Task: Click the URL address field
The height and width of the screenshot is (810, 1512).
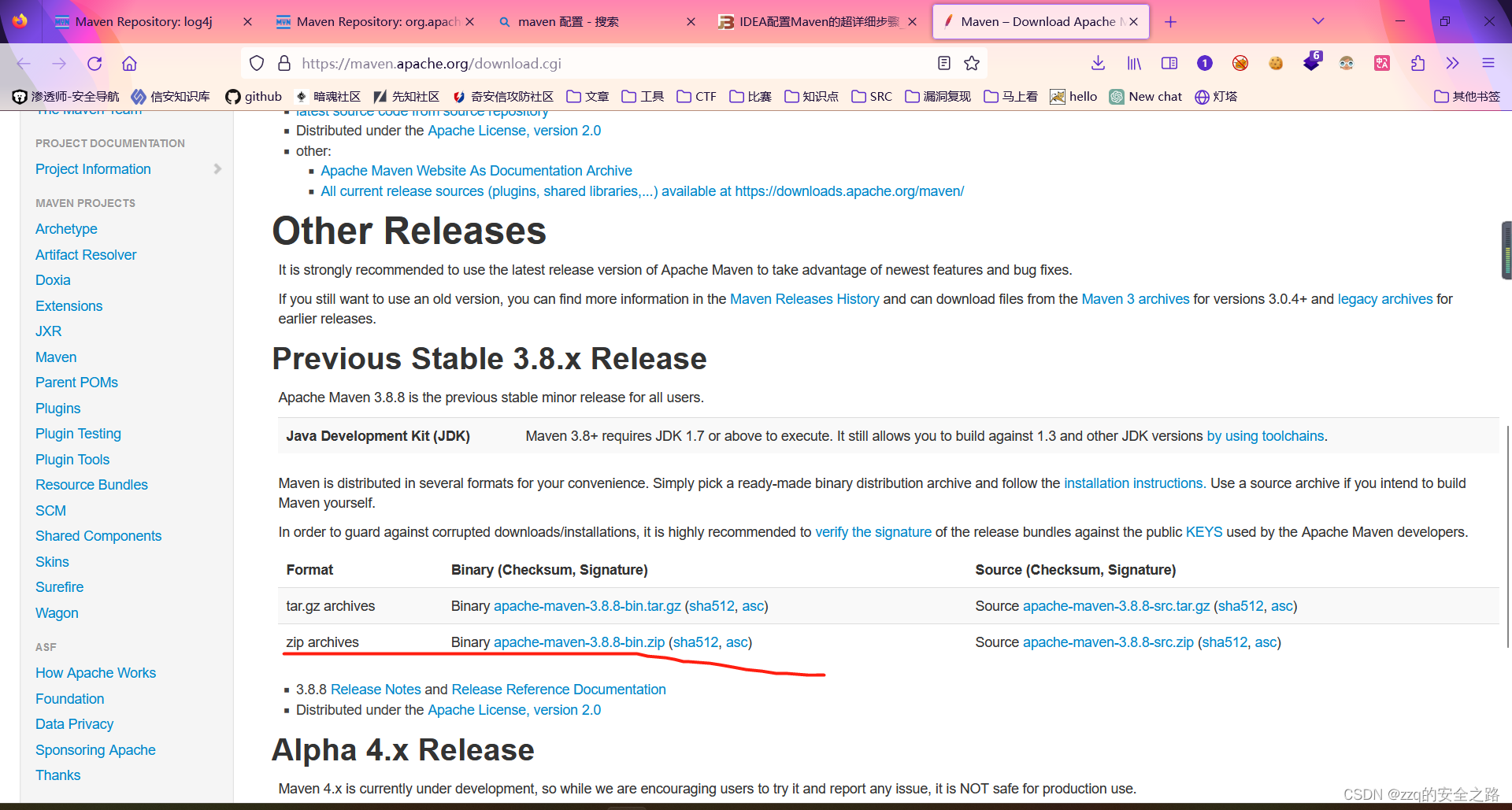Action: [x=614, y=64]
